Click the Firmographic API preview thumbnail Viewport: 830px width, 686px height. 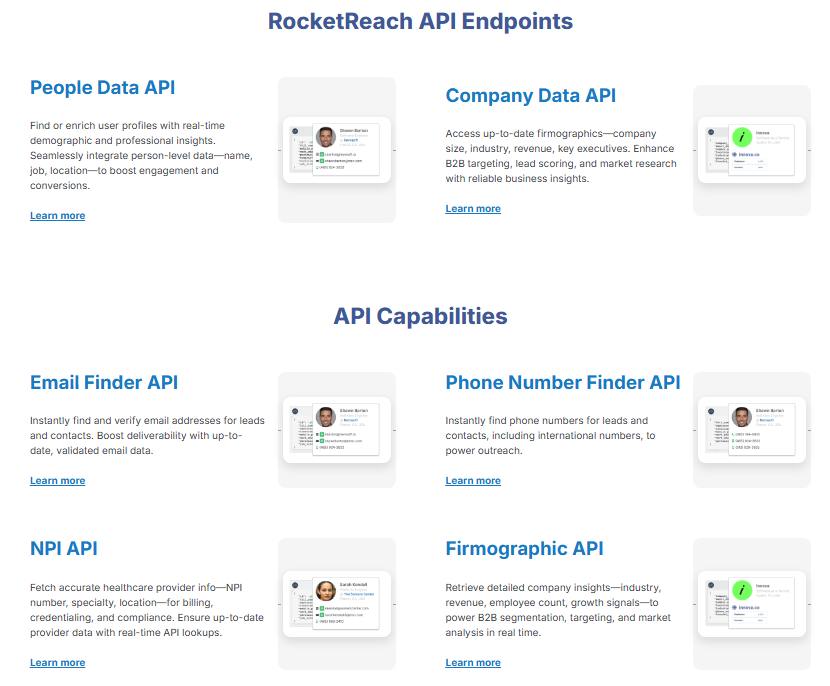(752, 604)
